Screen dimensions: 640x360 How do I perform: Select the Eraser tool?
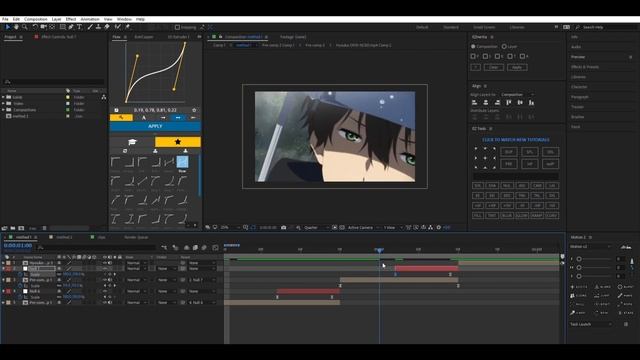tap(107, 27)
